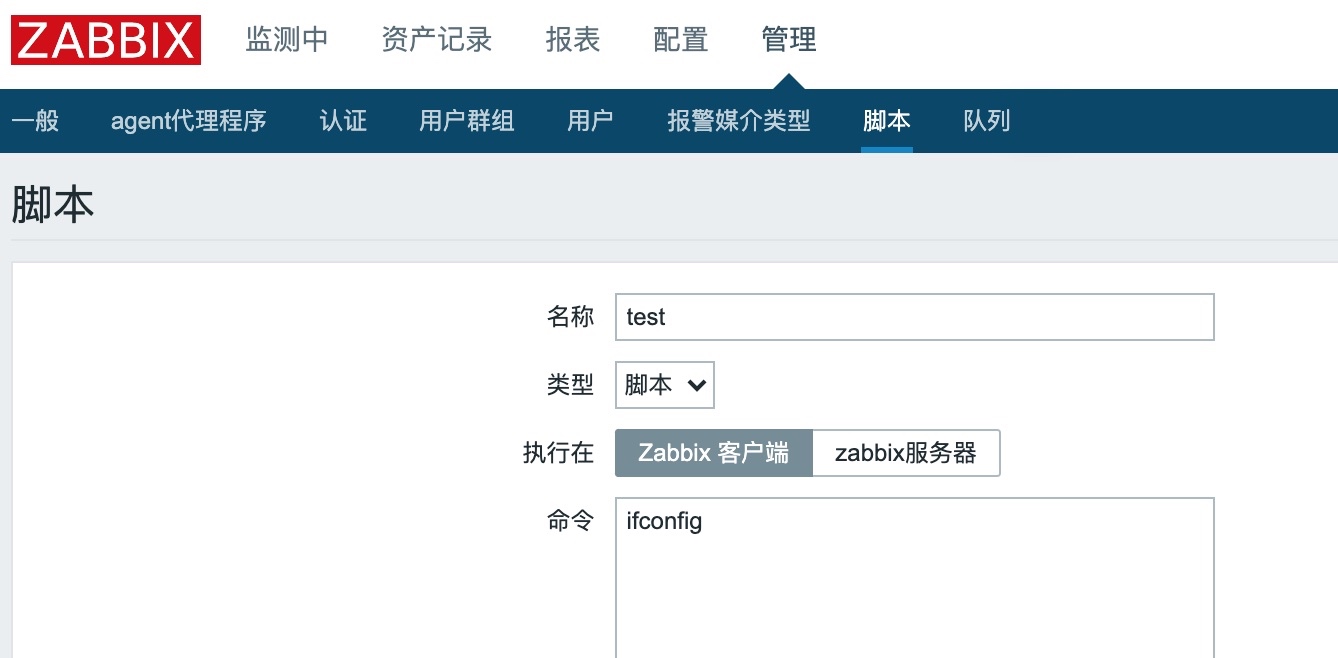This screenshot has width=1338, height=658.
Task: Click the 脚本 page heading
Action: tap(53, 204)
